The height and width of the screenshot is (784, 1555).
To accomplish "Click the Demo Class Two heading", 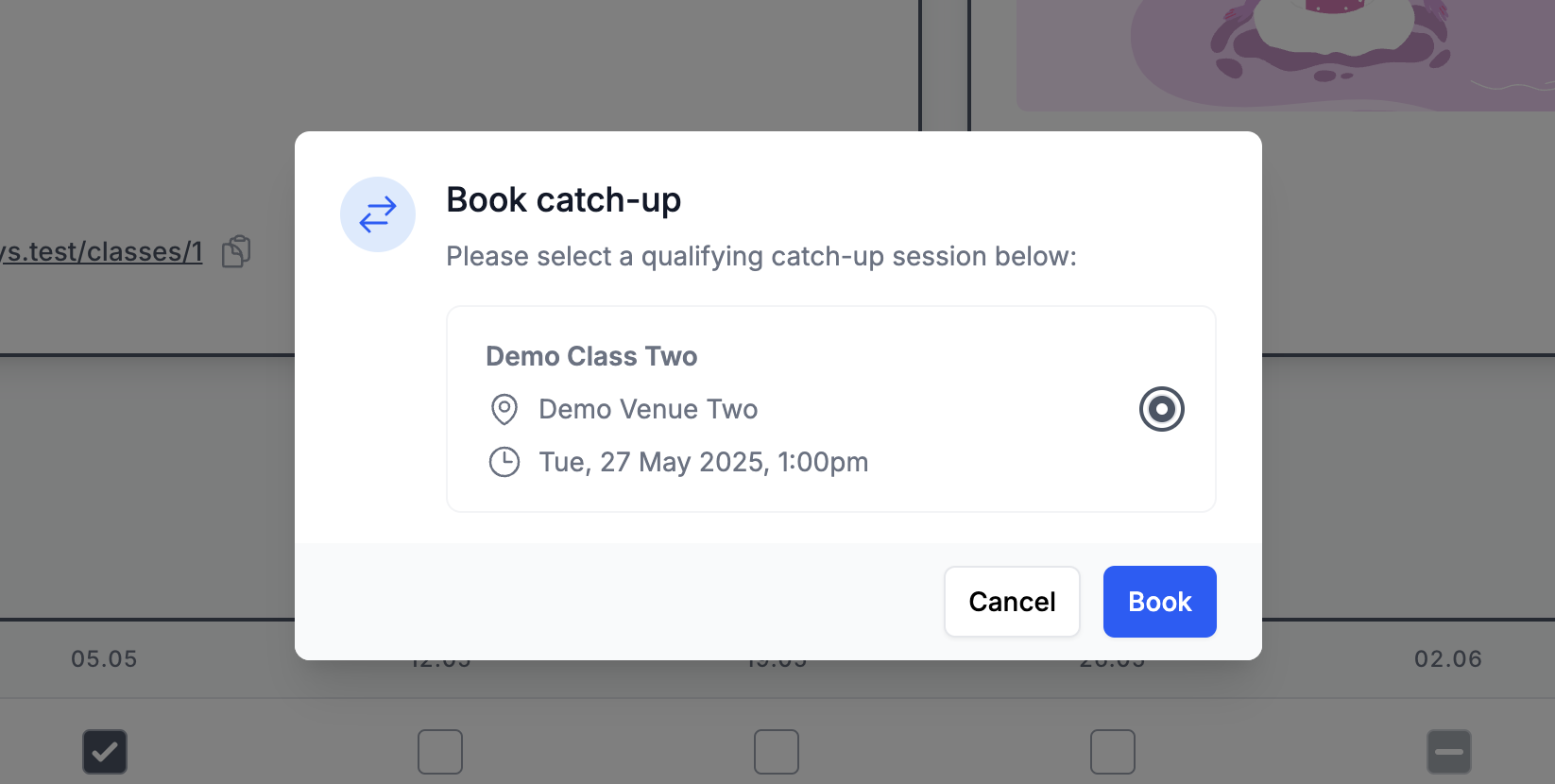I will pos(590,356).
